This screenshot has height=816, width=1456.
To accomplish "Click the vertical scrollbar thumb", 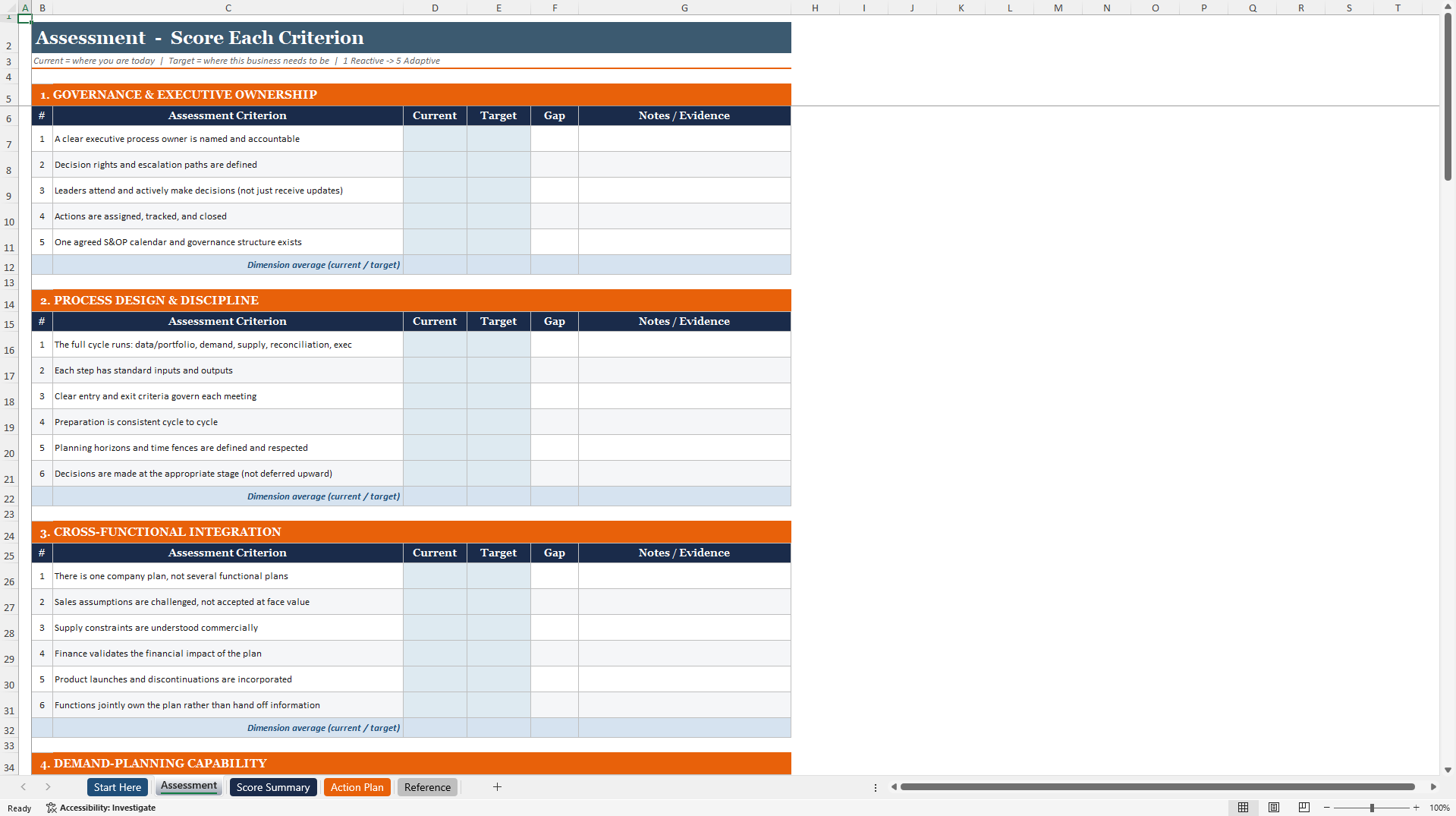I will pyautogui.click(x=1448, y=97).
